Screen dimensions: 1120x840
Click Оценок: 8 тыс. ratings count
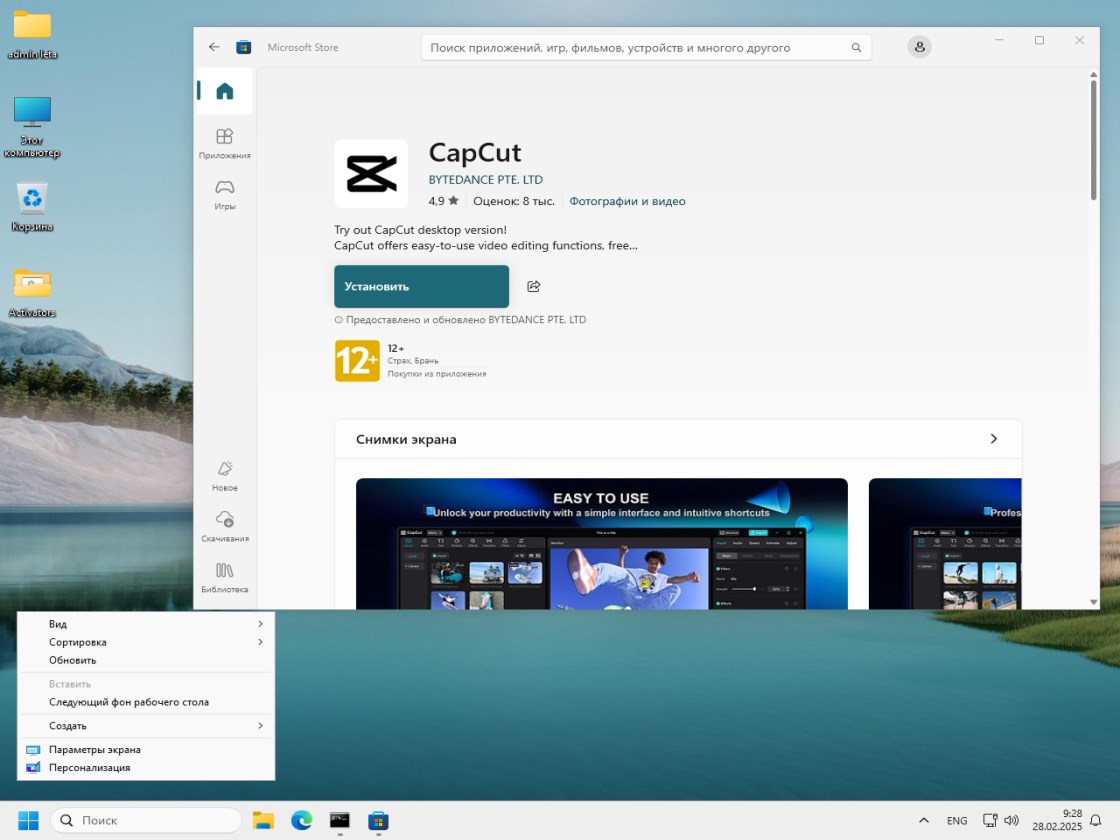(514, 201)
